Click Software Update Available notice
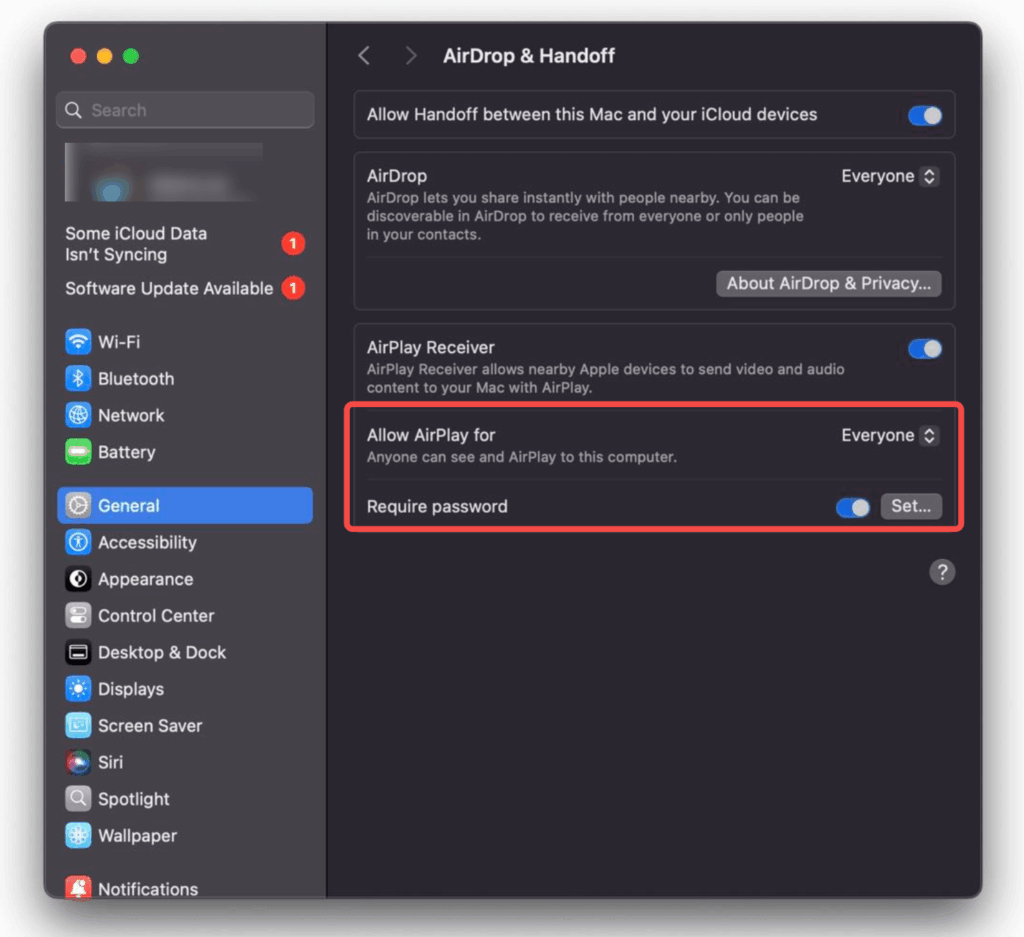1024x937 pixels. (x=169, y=288)
